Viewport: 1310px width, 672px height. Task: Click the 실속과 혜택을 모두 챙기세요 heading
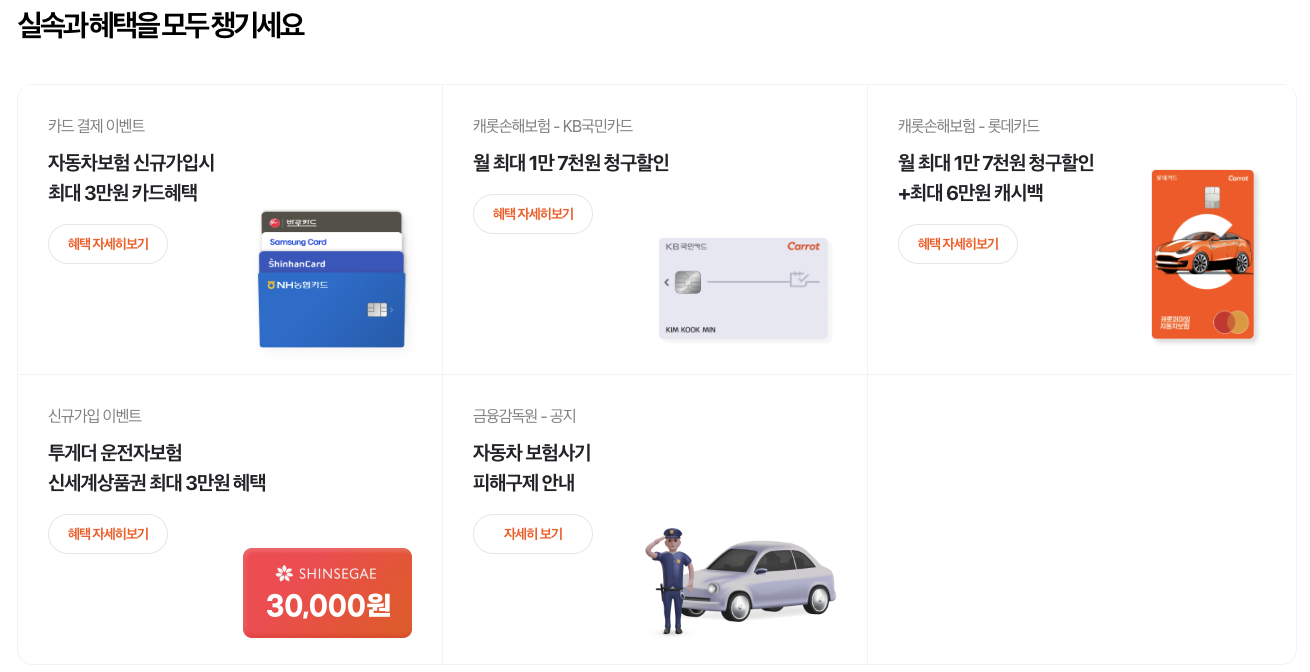(161, 25)
